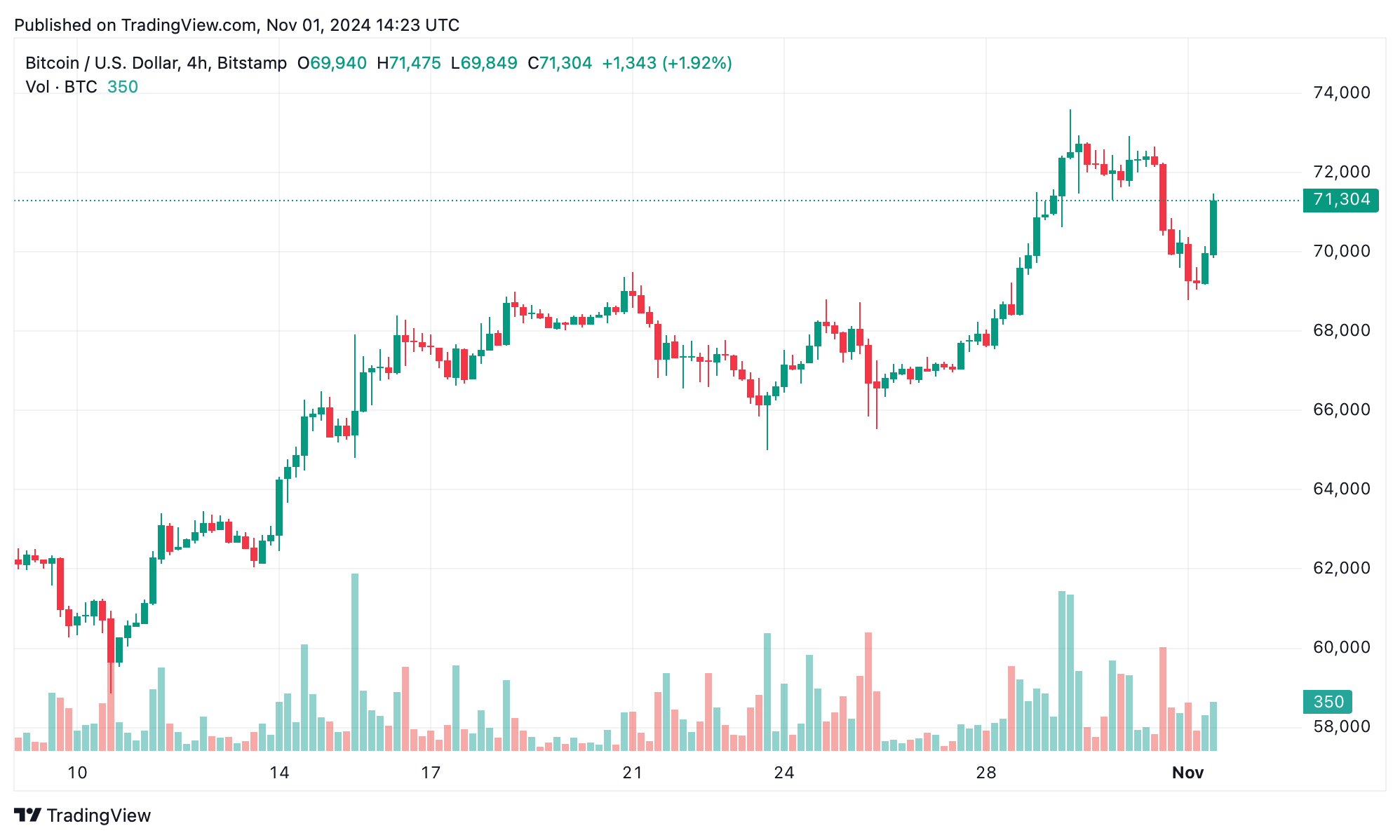Screen dimensions: 1400x840
Task: Click the date label 24 on time axis
Action: click(784, 773)
